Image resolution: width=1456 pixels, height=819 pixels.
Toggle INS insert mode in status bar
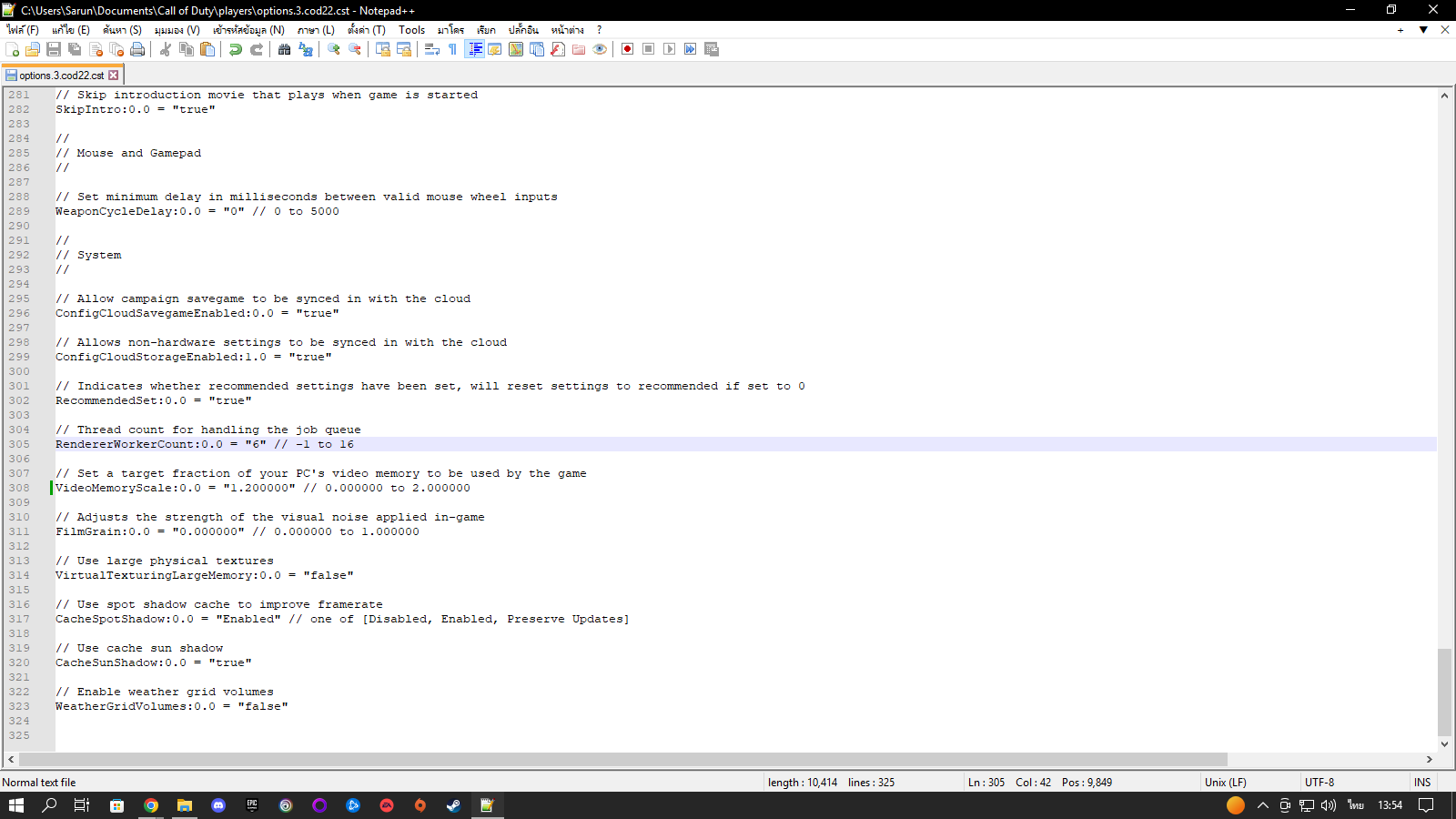pos(1422,783)
